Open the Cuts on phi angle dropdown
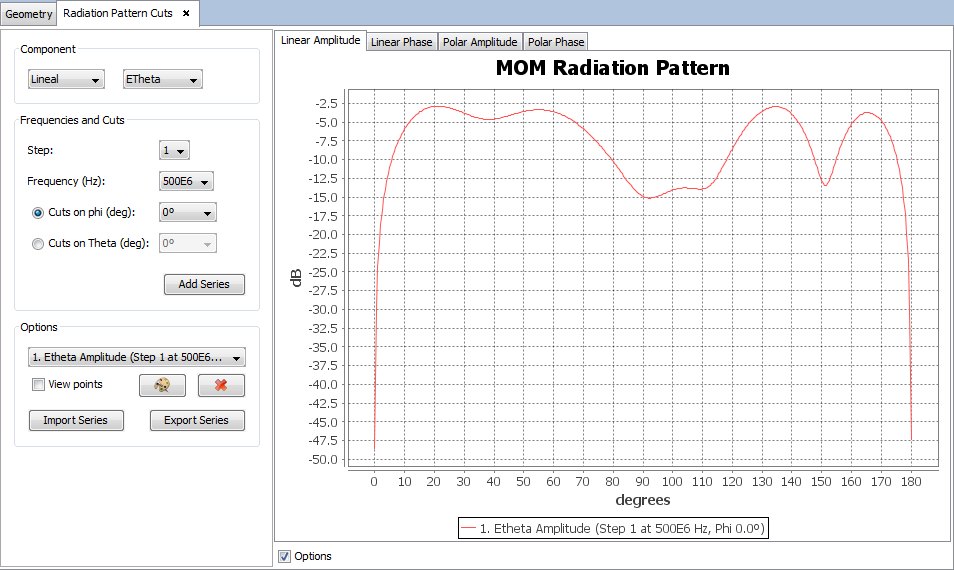This screenshot has width=954, height=570. (188, 213)
